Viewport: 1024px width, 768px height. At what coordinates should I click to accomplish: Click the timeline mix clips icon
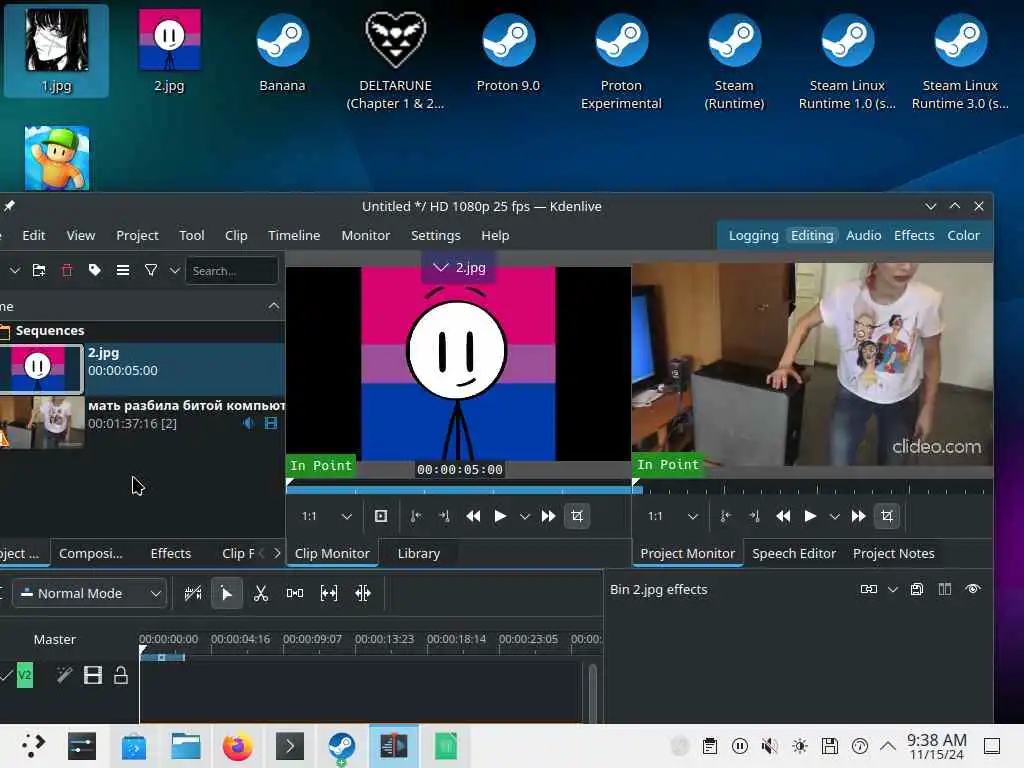coord(193,593)
